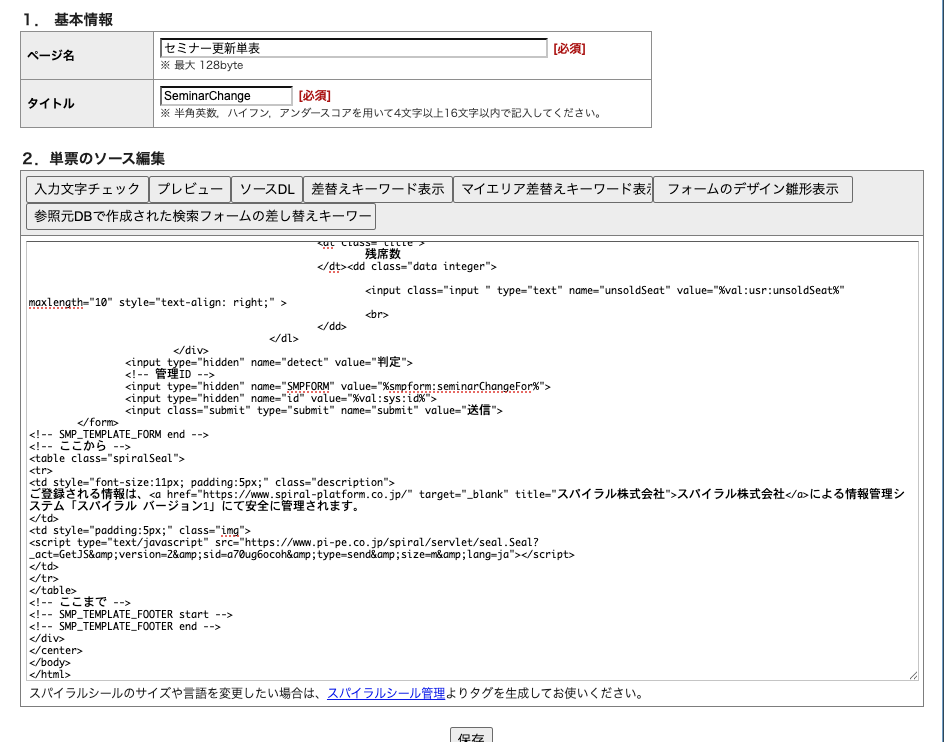Click the システム「スパイラル バージョン1」 line
Screen dimensions: 944x742
tap(194, 507)
